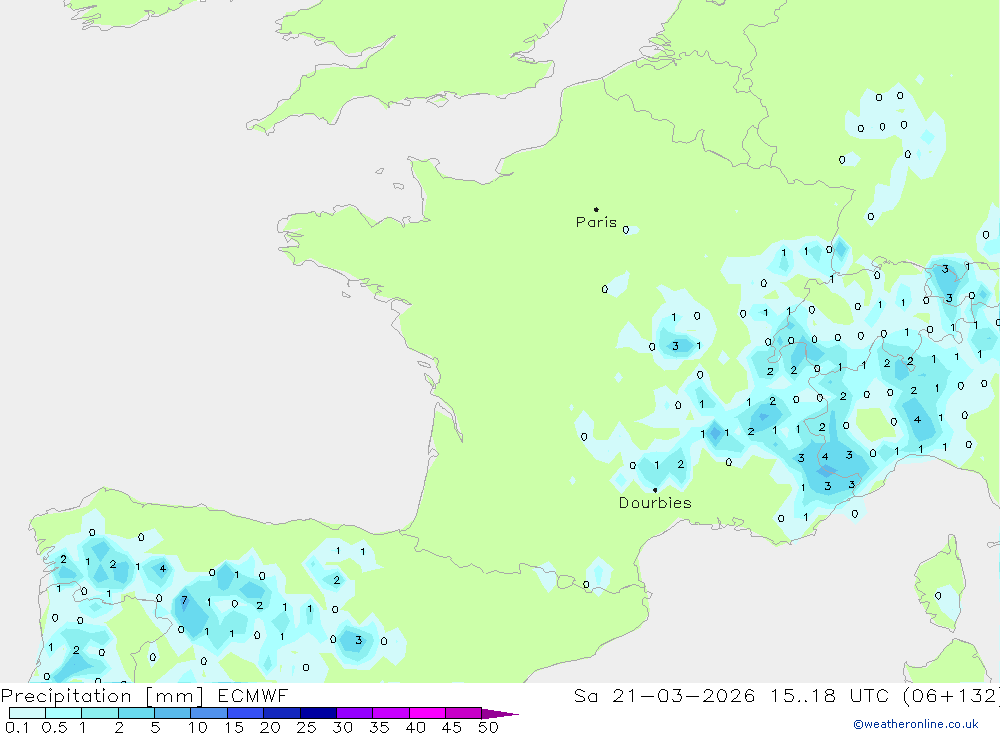Select the 45–50 mm legend swatch

463,713
